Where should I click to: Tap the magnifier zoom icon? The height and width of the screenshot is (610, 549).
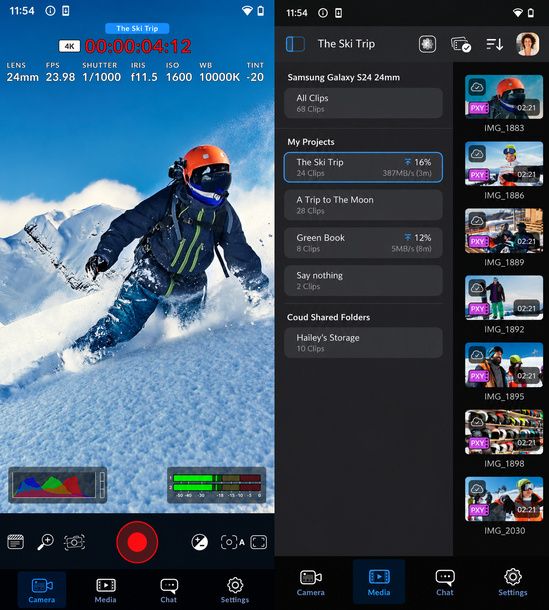pyautogui.click(x=46, y=542)
